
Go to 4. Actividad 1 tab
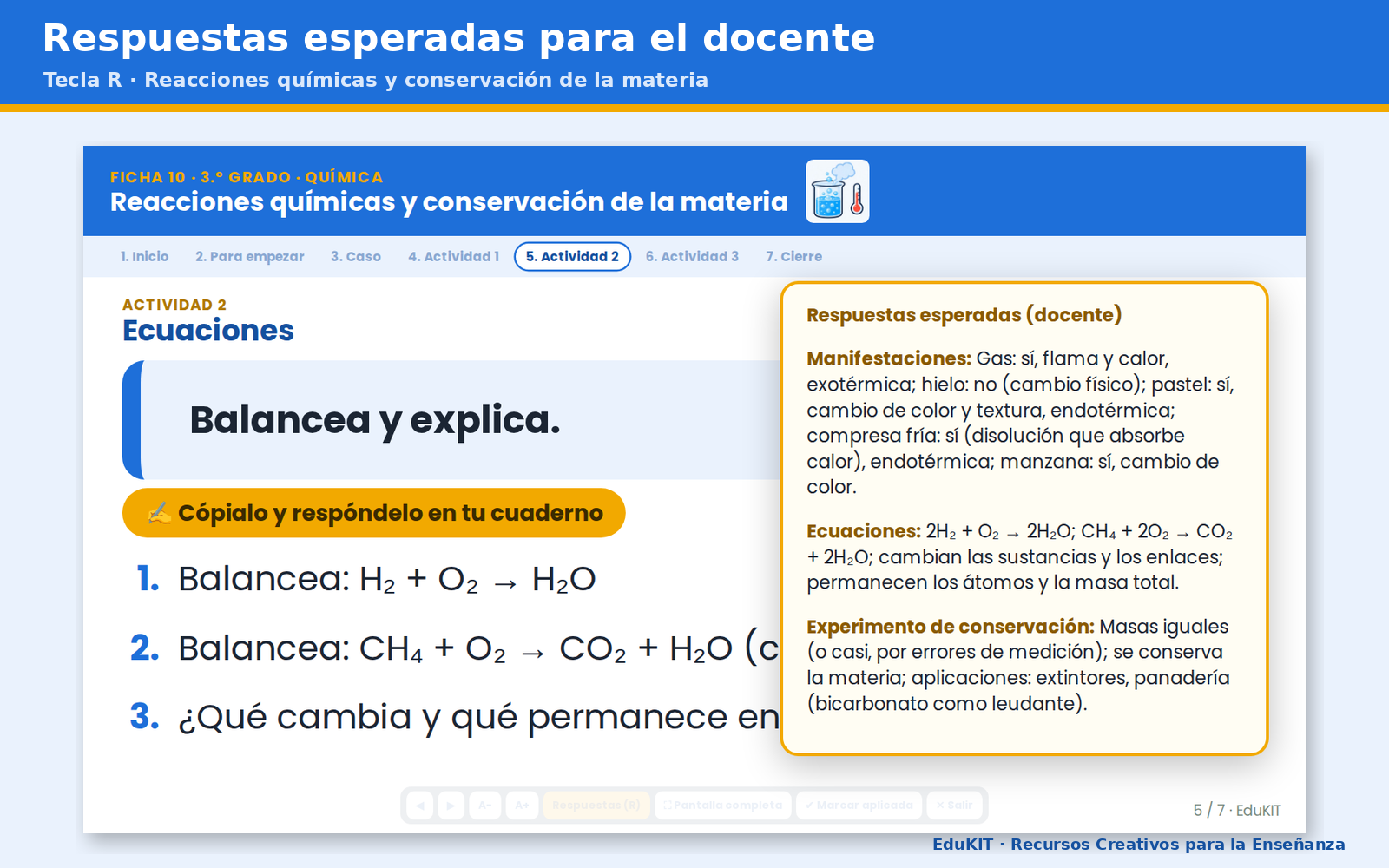(454, 257)
